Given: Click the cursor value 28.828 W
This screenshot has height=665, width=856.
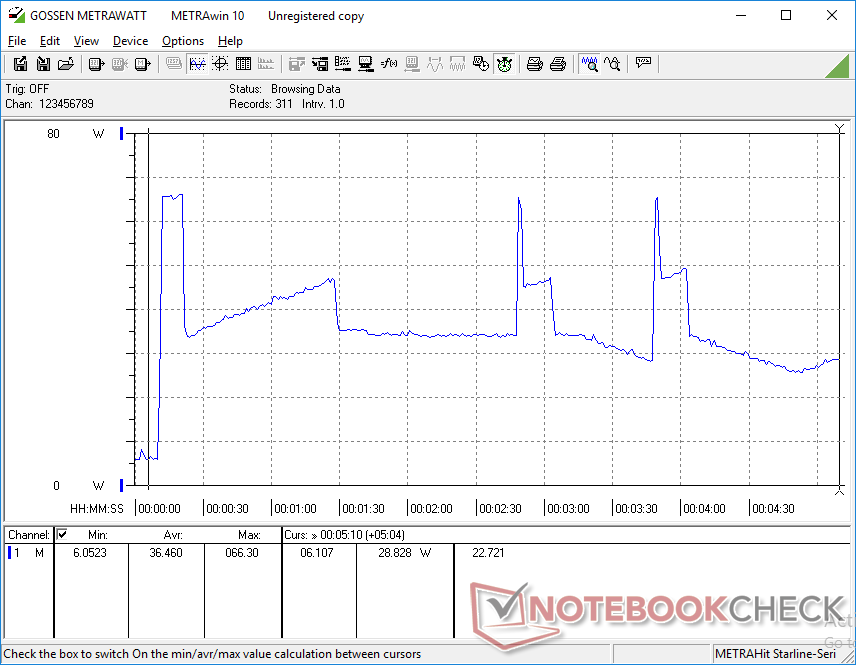Looking at the screenshot, I should 405,553.
